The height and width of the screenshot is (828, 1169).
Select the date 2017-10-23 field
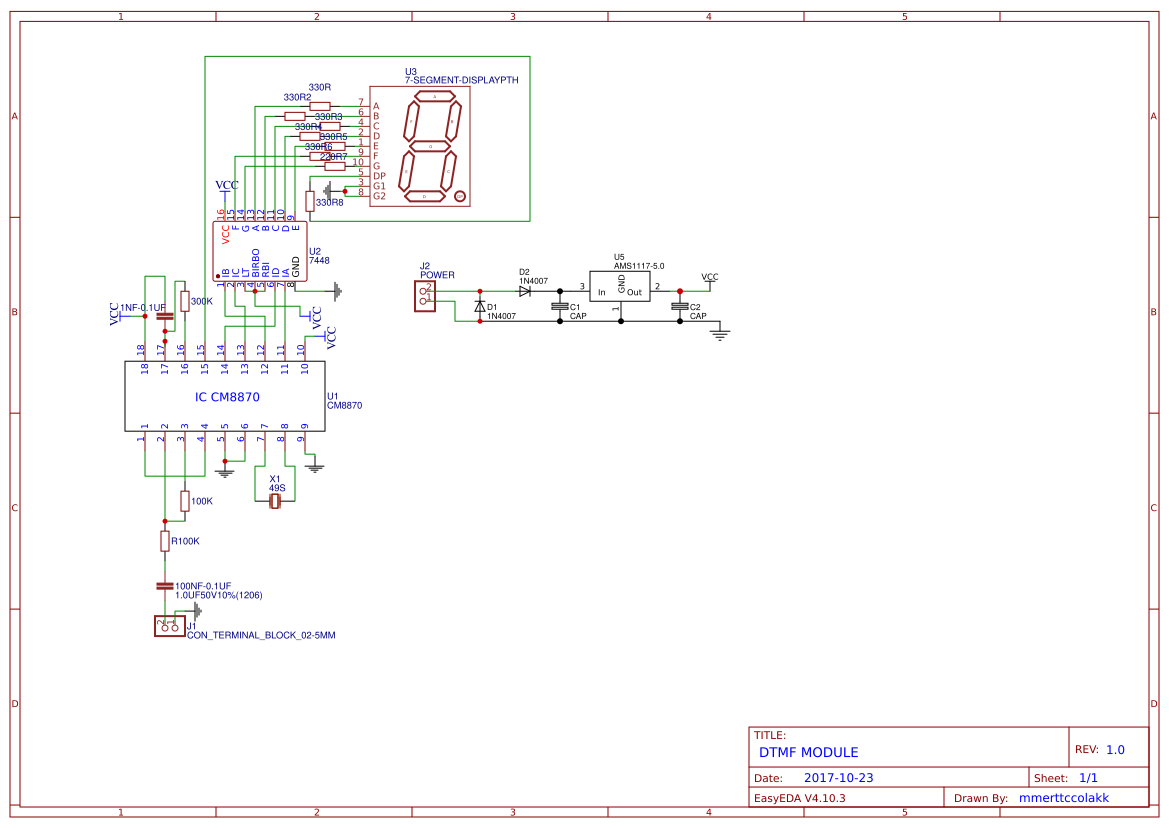pyautogui.click(x=838, y=777)
